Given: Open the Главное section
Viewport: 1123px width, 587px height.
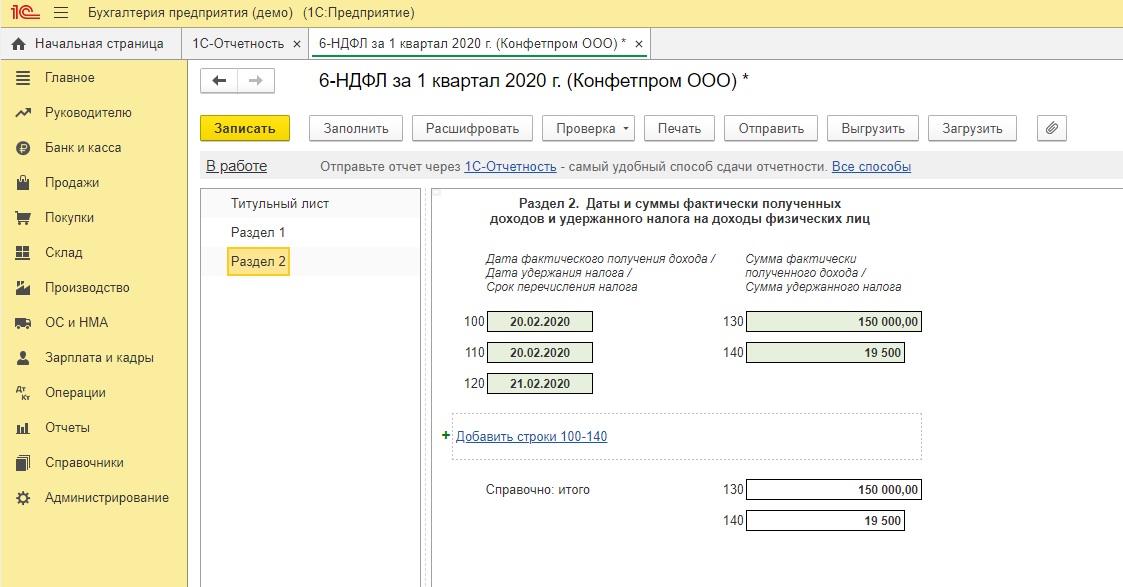Looking at the screenshot, I should (x=69, y=77).
